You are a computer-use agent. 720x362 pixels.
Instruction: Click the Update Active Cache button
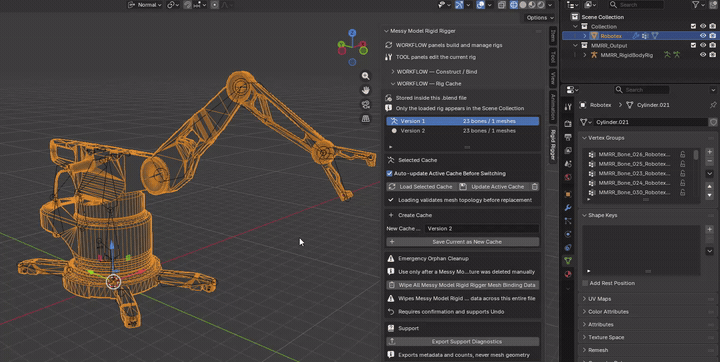[x=494, y=187]
